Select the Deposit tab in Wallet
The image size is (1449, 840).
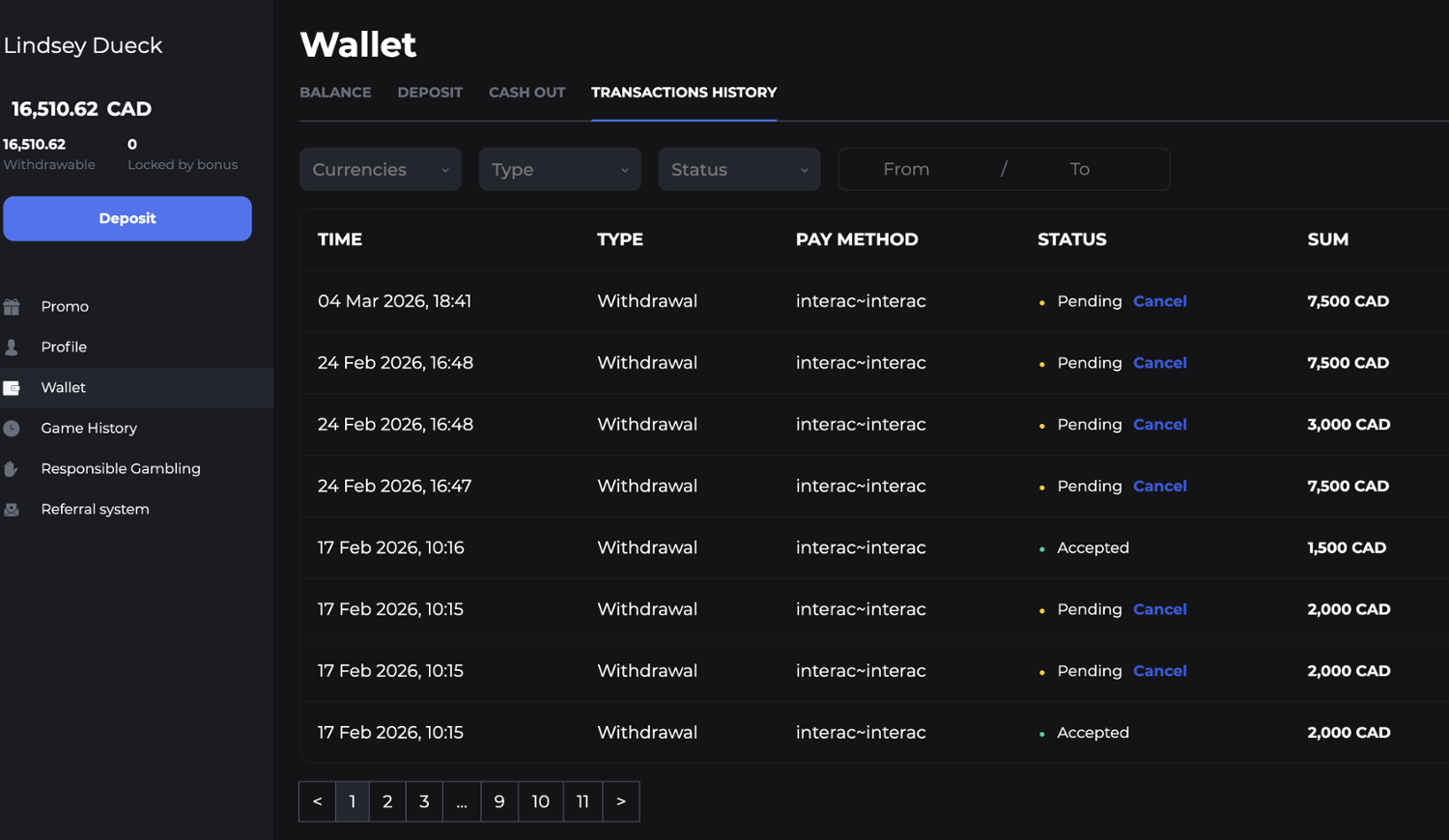pos(430,93)
